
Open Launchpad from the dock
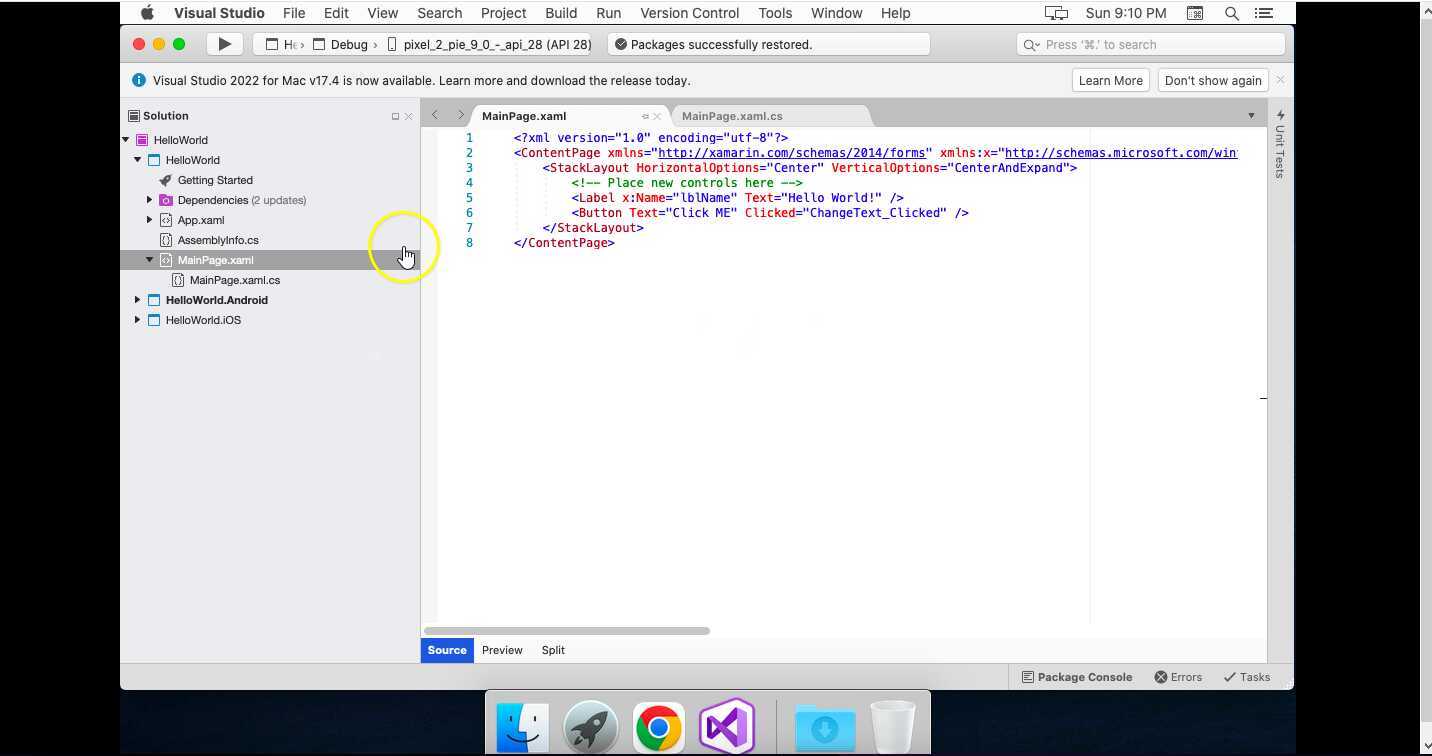coord(591,727)
